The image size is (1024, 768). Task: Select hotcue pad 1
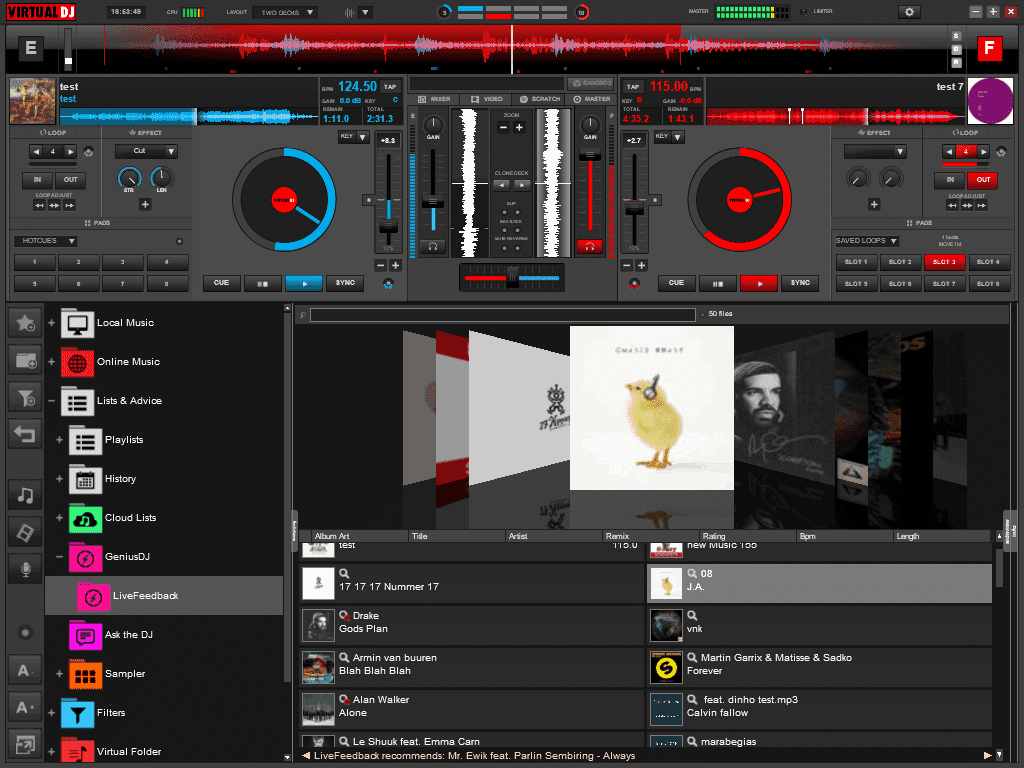[35, 262]
